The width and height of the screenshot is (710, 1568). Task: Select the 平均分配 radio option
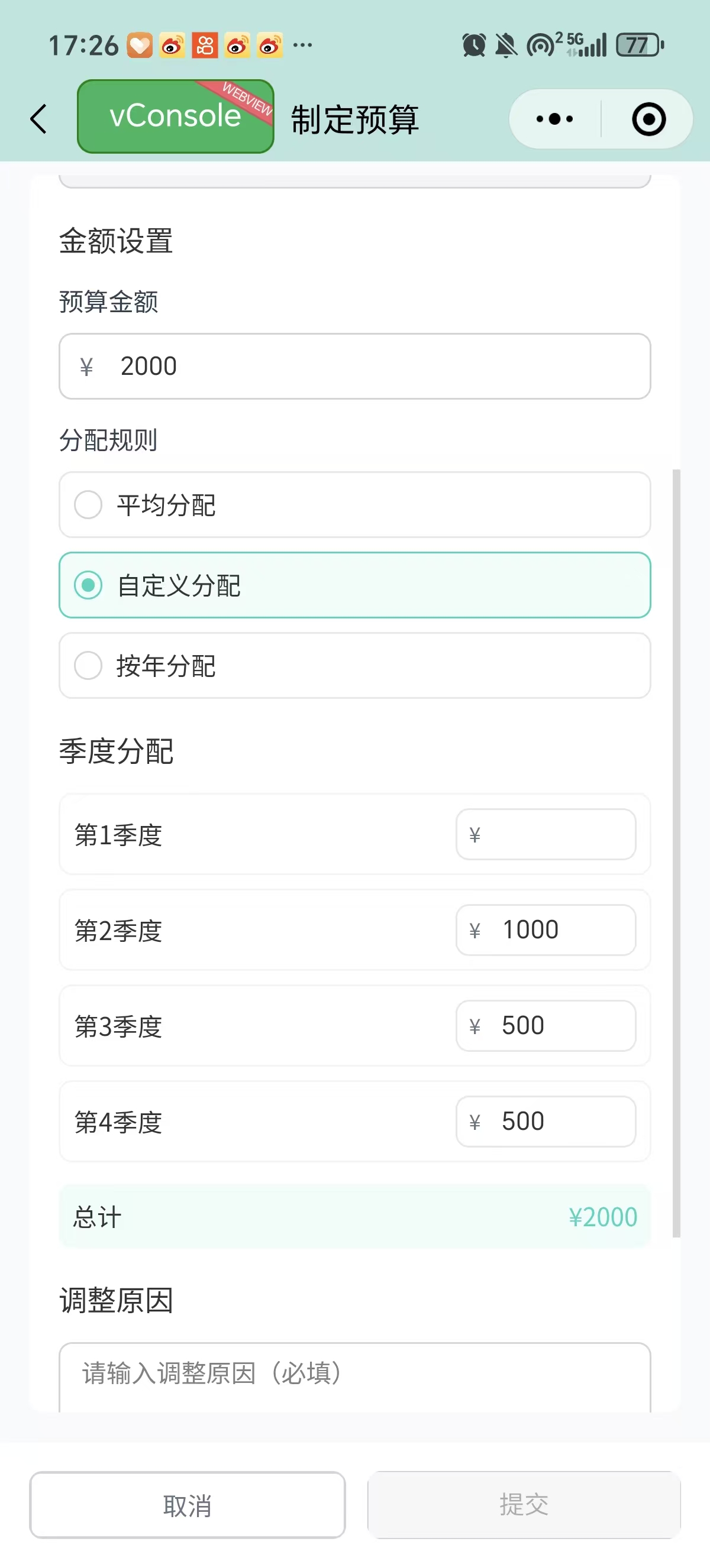pyautogui.click(x=354, y=504)
